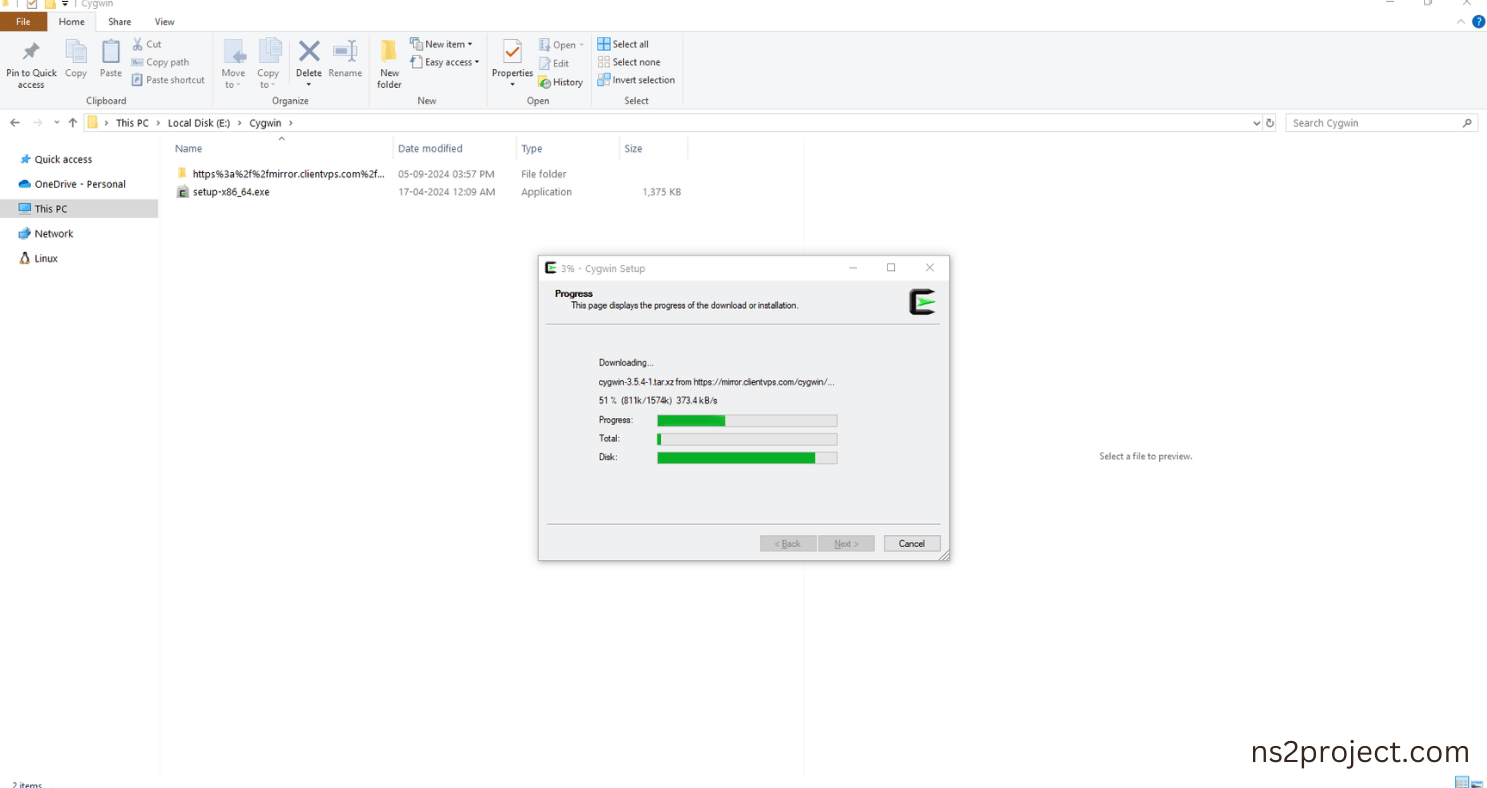This screenshot has height=788, width=1487.
Task: Click chevron after This PC in address bar
Action: click(158, 123)
